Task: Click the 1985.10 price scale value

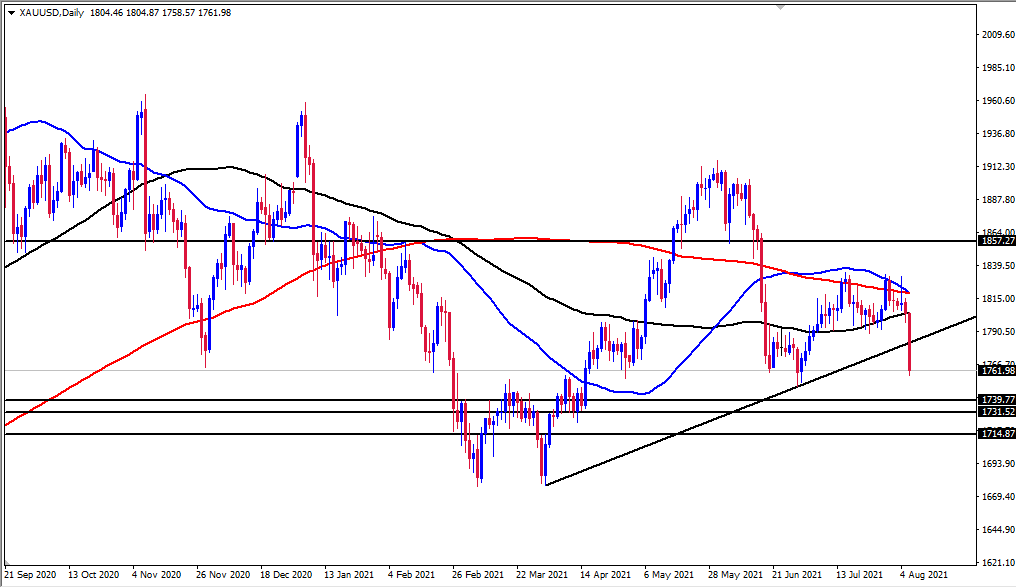Action: [999, 67]
